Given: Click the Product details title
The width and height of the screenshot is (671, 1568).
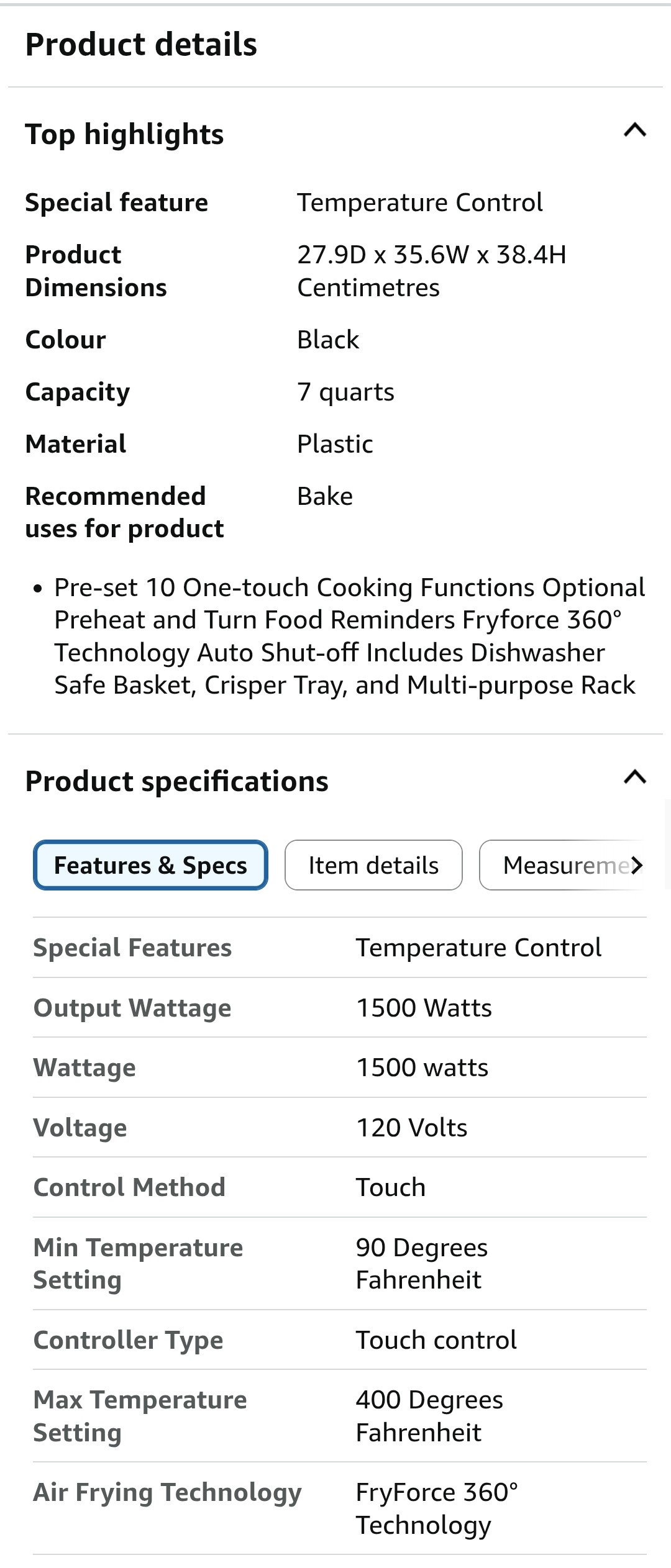Looking at the screenshot, I should 141,45.
